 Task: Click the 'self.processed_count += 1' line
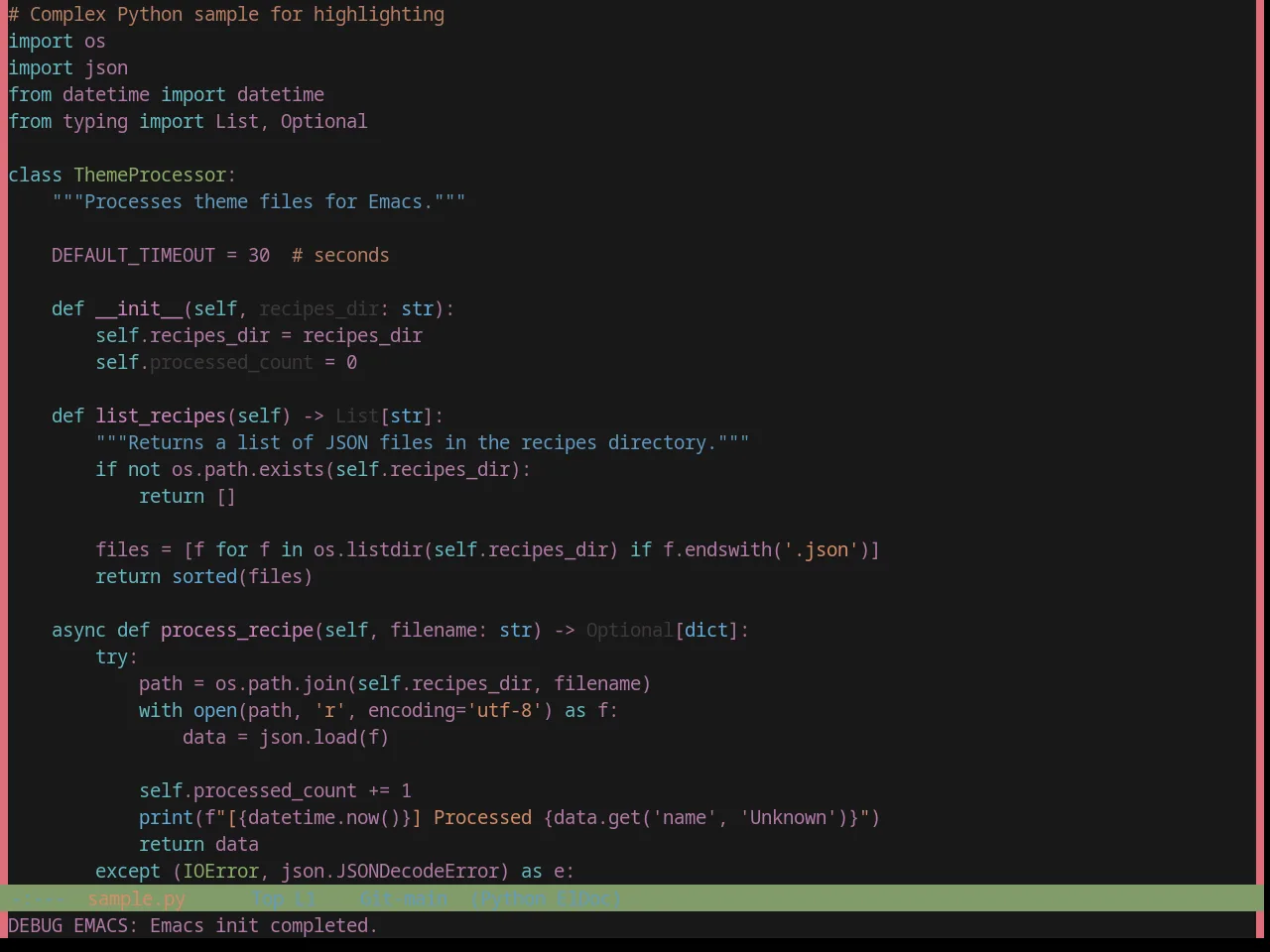click(x=275, y=790)
